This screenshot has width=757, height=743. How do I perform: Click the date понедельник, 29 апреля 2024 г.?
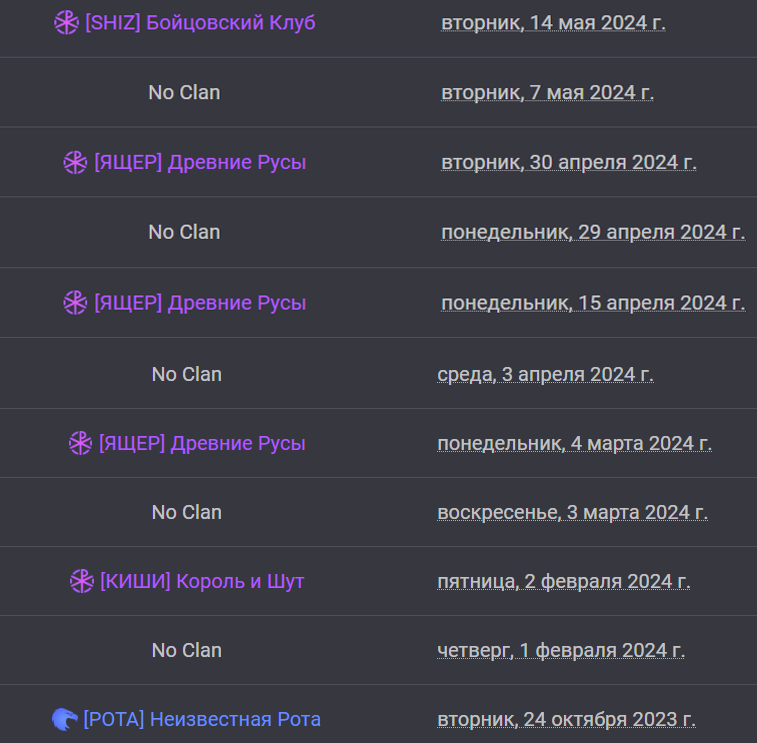[x=592, y=232]
